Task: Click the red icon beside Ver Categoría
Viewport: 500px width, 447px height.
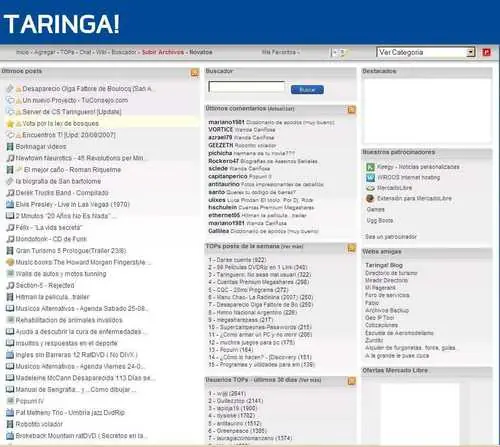Action: click(x=486, y=52)
